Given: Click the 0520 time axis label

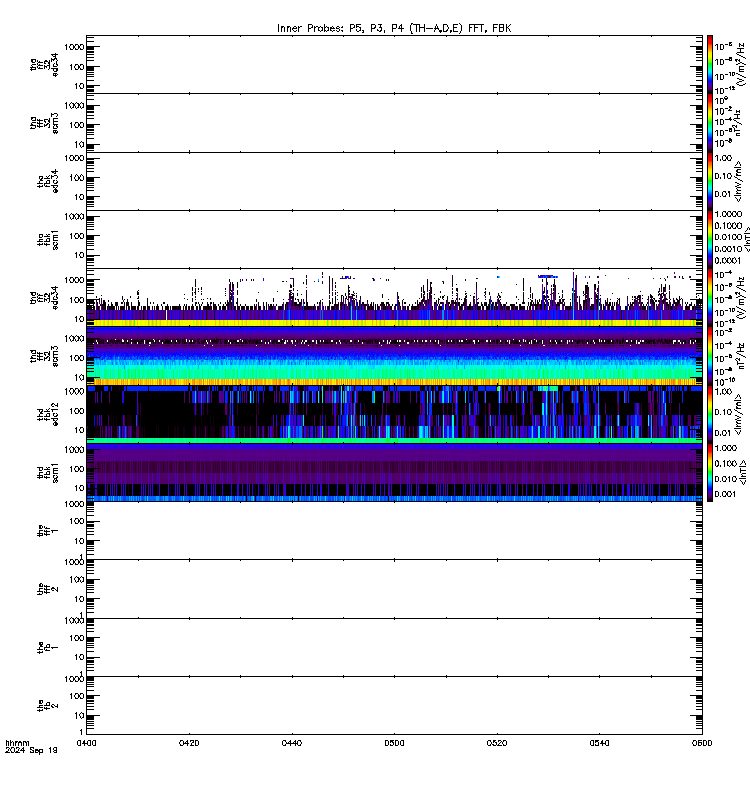Looking at the screenshot, I should [497, 743].
